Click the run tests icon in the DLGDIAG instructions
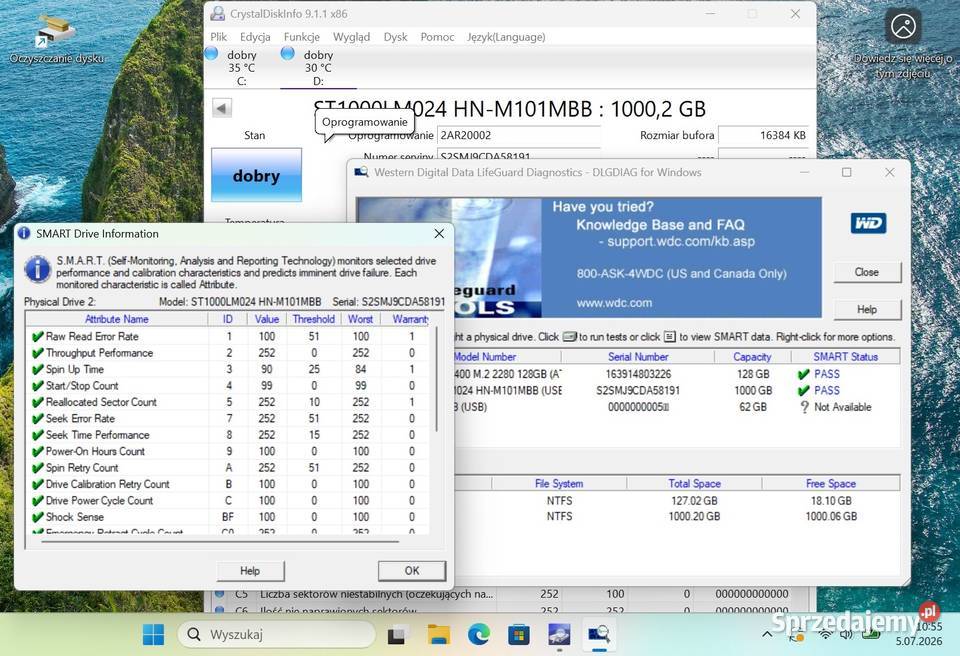Viewport: 960px width, 656px height. tap(569, 337)
